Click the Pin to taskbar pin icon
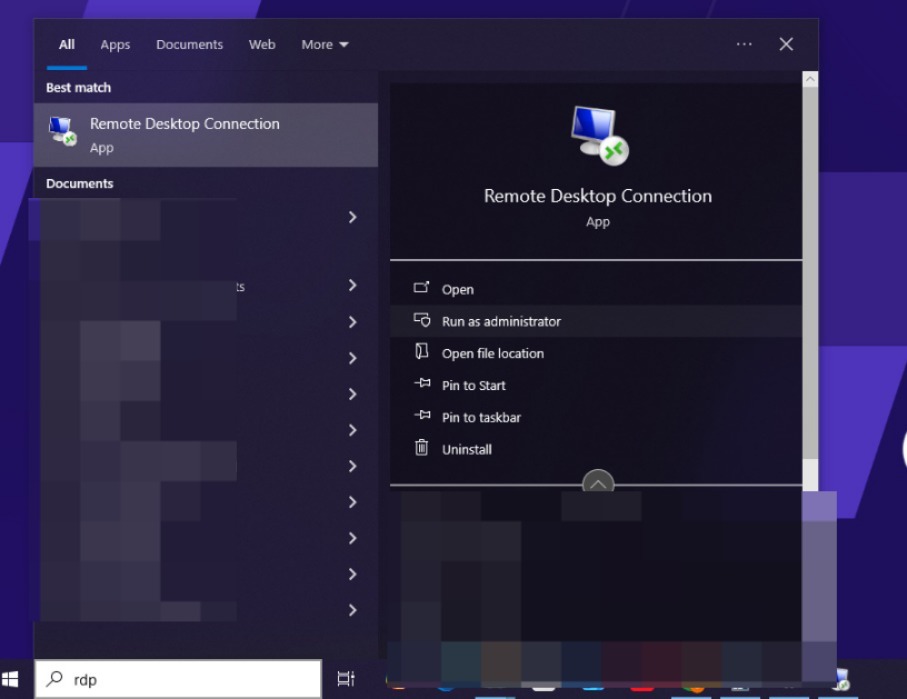Image resolution: width=907 pixels, height=699 pixels. (421, 416)
